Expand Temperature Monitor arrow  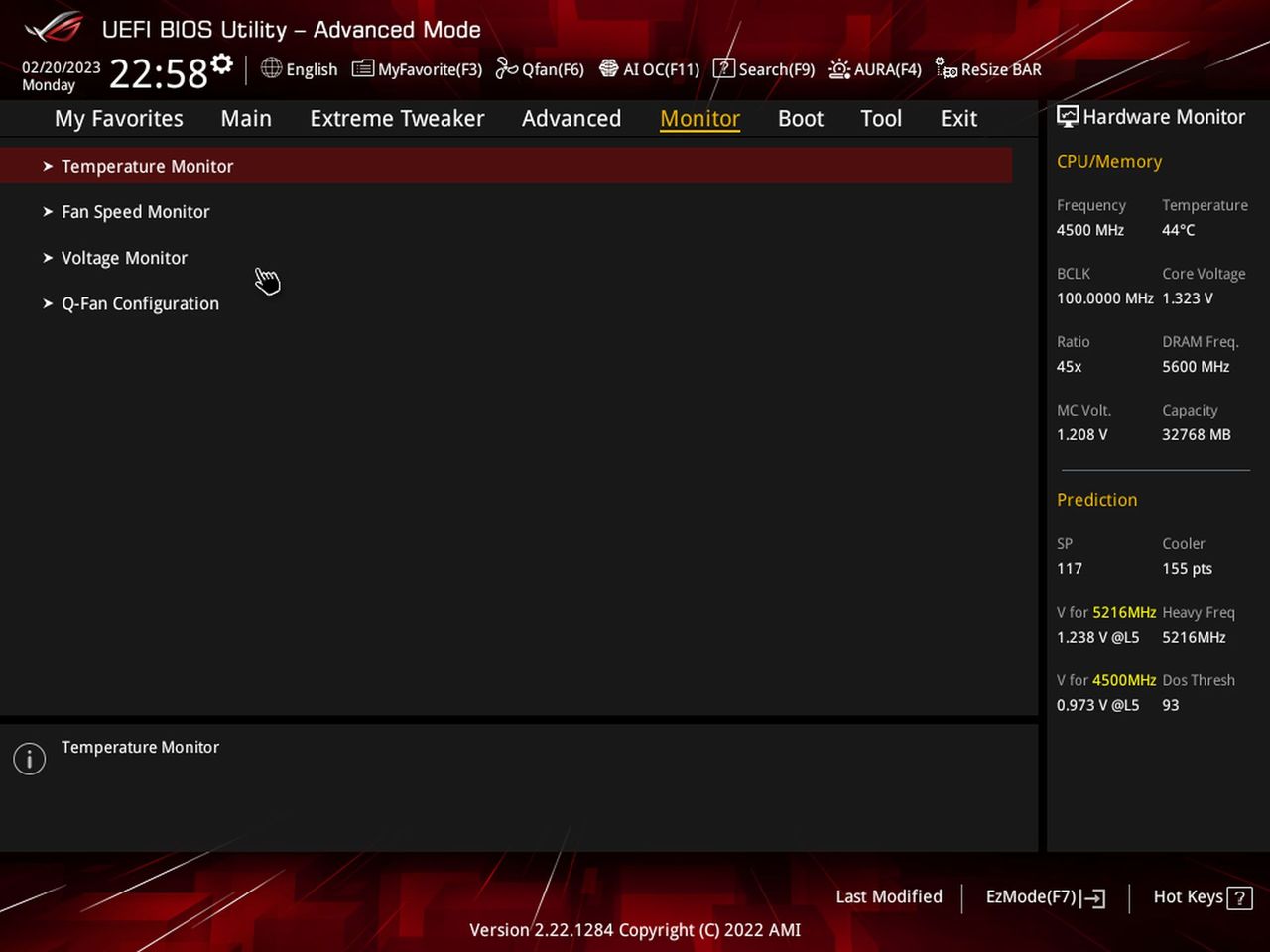tap(48, 166)
